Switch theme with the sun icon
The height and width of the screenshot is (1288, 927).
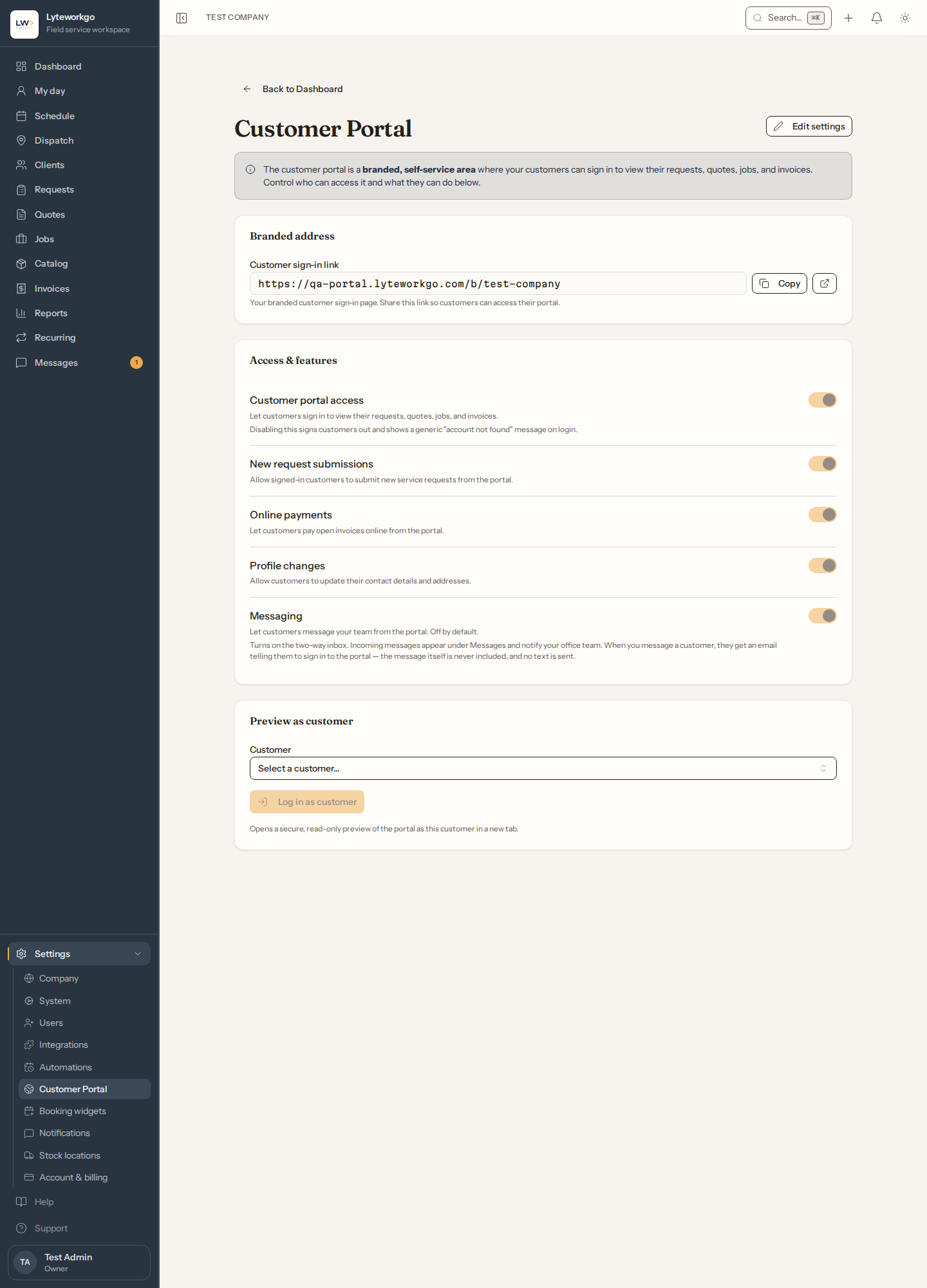[905, 18]
